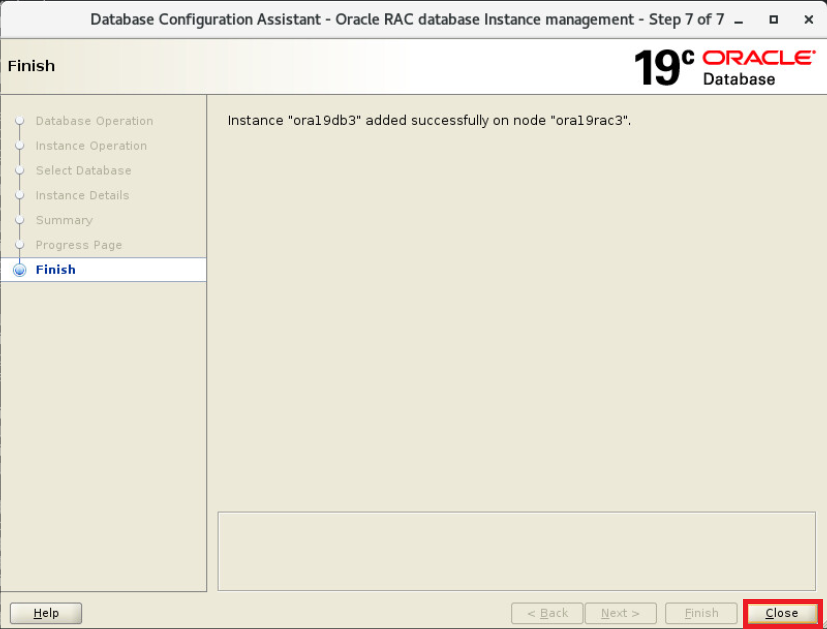Click the instance added successfully message

[x=429, y=120]
